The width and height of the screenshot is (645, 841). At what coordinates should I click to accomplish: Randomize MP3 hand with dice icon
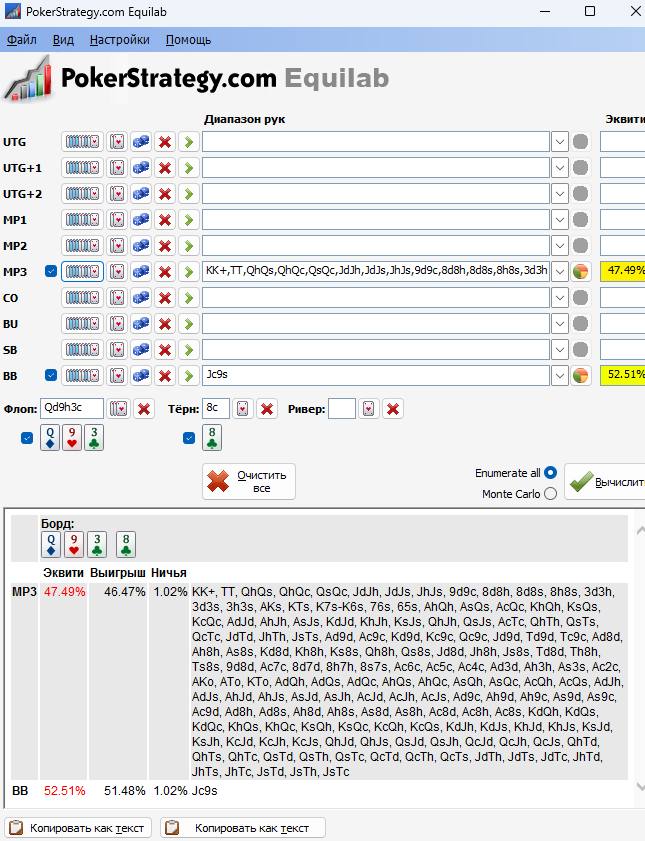141,271
